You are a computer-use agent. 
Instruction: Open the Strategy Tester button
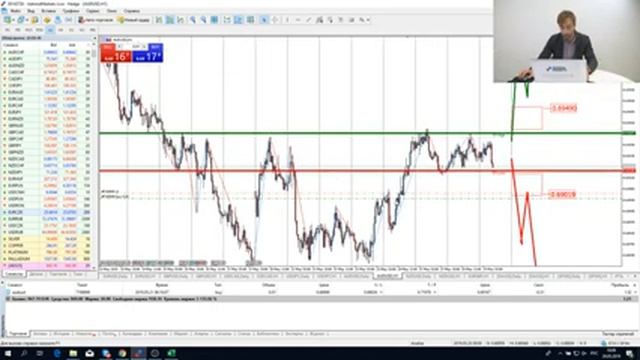(618, 334)
